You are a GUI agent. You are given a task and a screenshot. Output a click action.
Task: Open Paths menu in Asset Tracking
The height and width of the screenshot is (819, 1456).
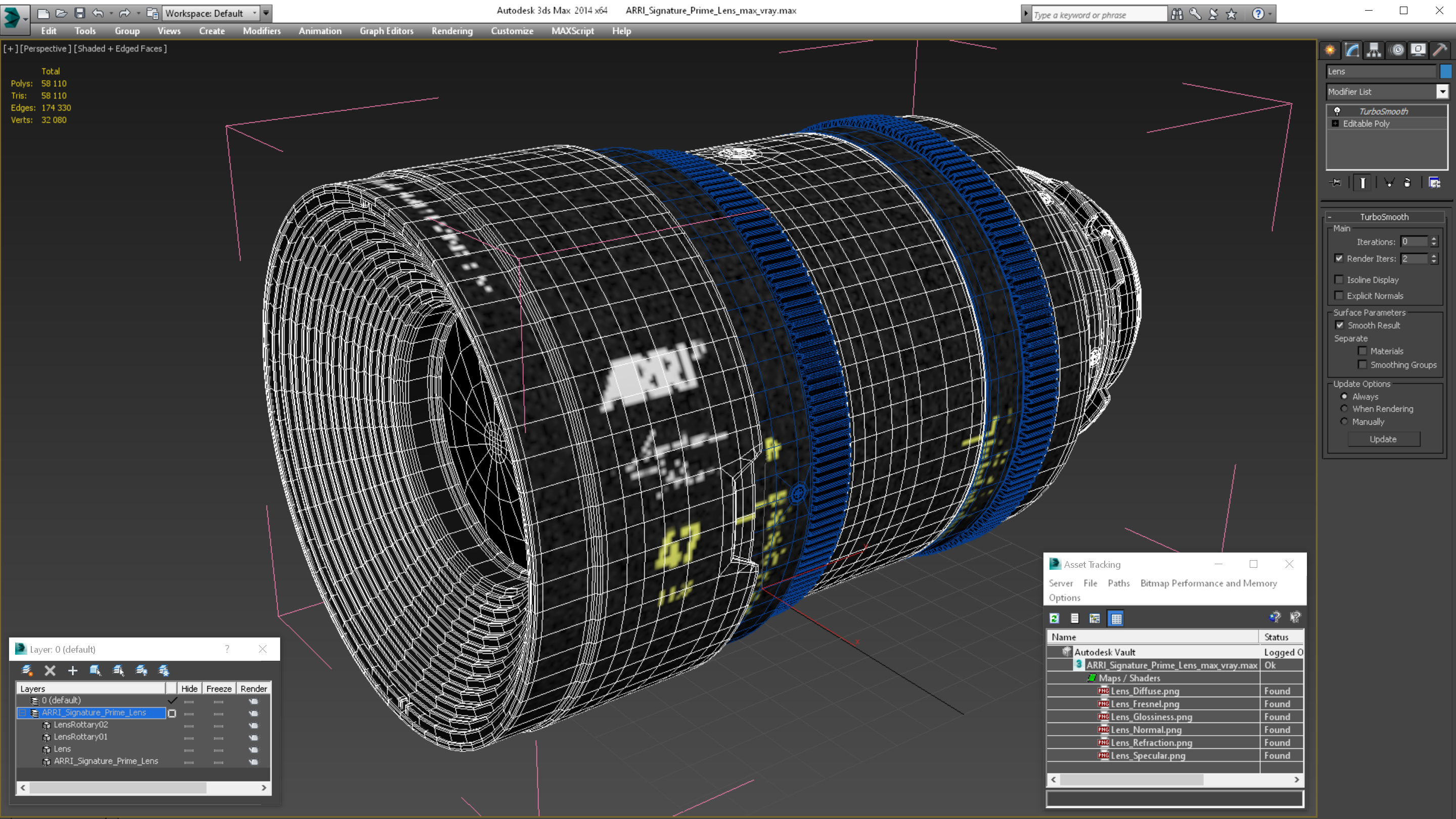(1119, 583)
